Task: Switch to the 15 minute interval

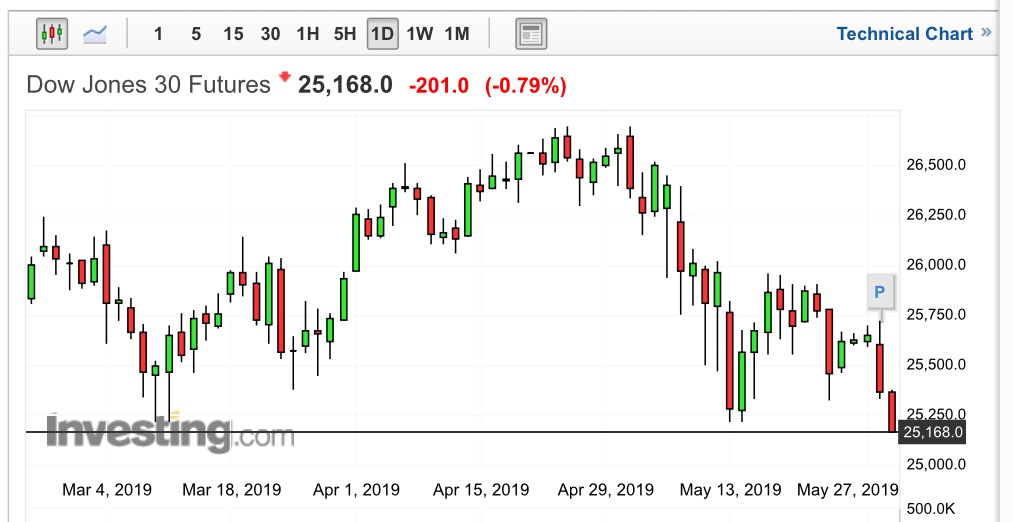Action: pyautogui.click(x=233, y=34)
